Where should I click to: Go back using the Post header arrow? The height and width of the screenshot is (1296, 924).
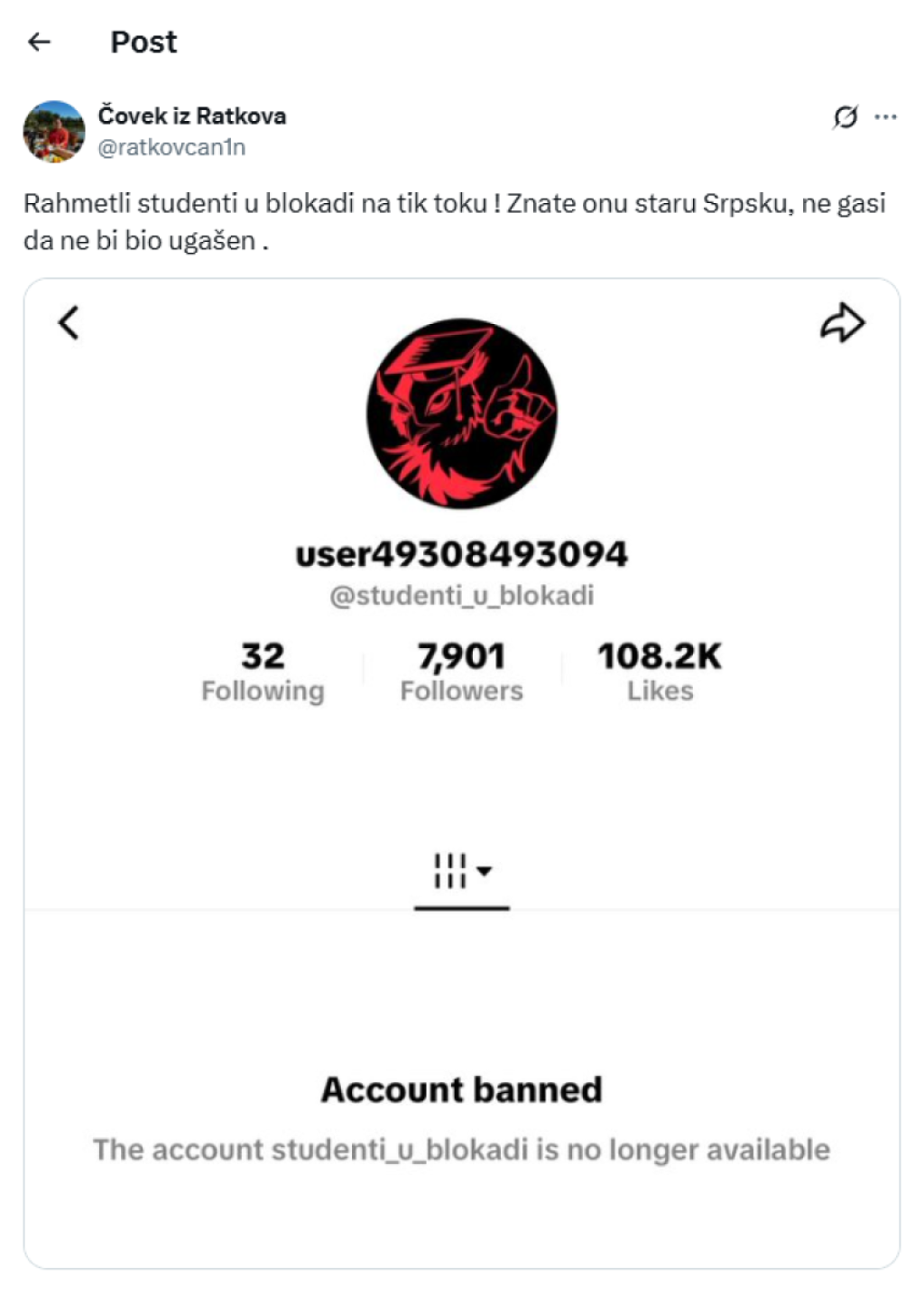(39, 42)
